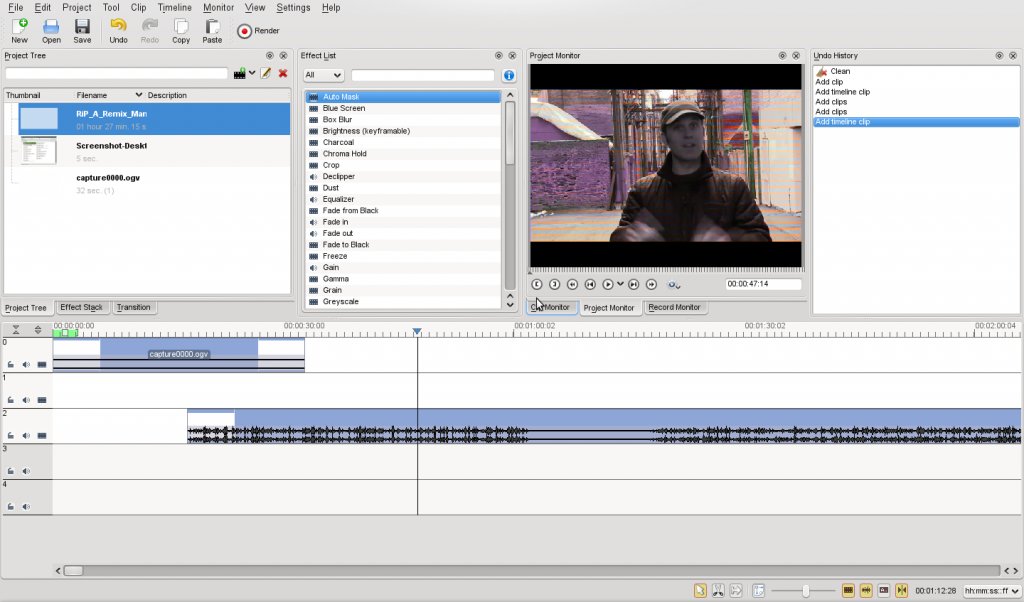1024x602 pixels.
Task: Toggle audio thumbnails icon in the status bar
Action: 865,590
